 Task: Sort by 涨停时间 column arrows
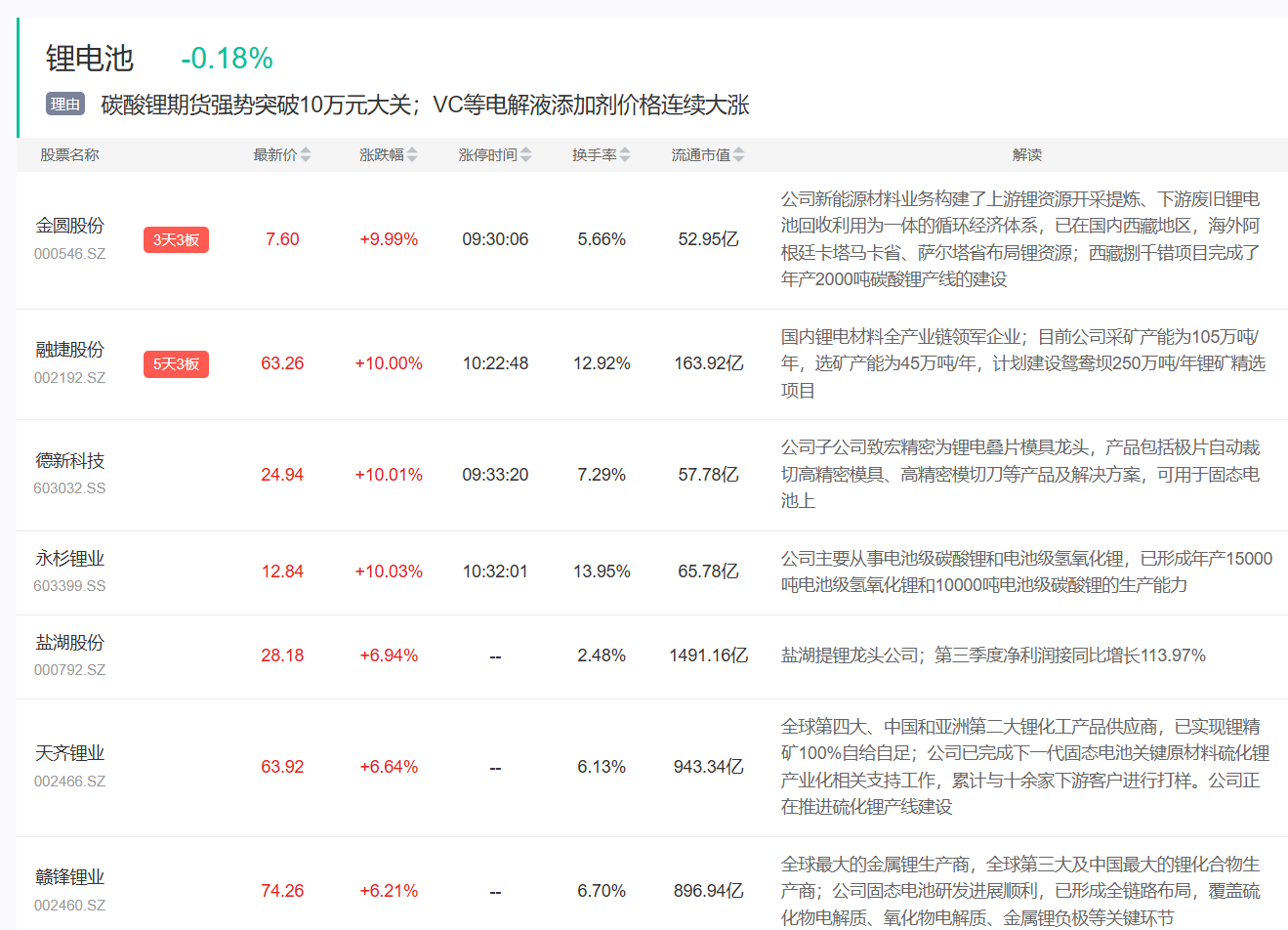click(x=526, y=155)
